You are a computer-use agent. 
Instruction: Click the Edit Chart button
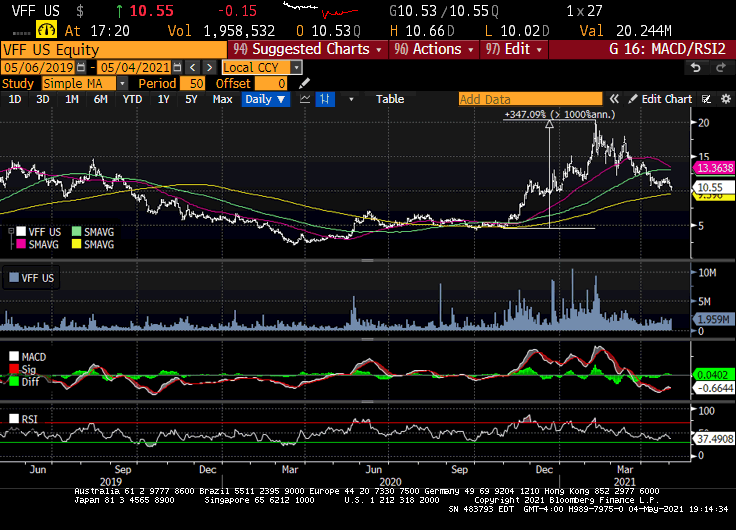[x=661, y=99]
